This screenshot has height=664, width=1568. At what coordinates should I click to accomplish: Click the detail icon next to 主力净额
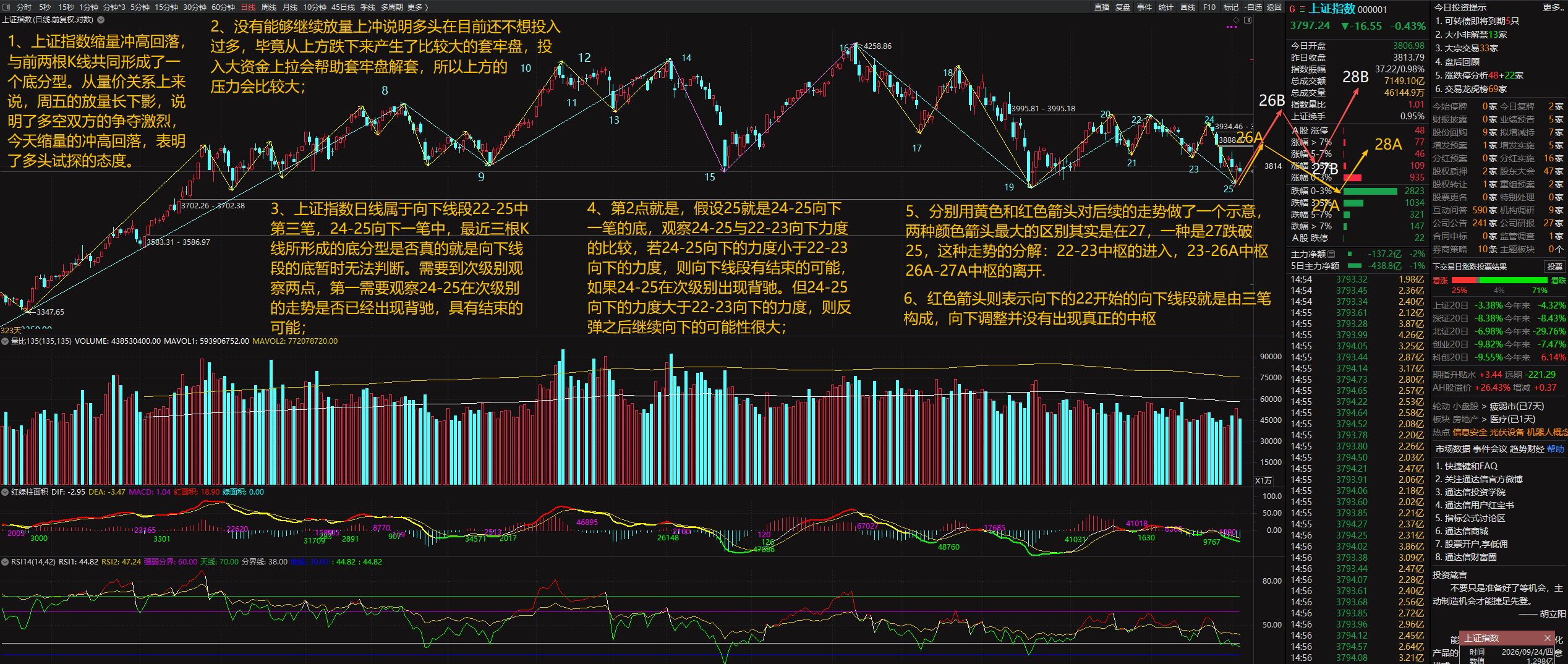[1331, 254]
